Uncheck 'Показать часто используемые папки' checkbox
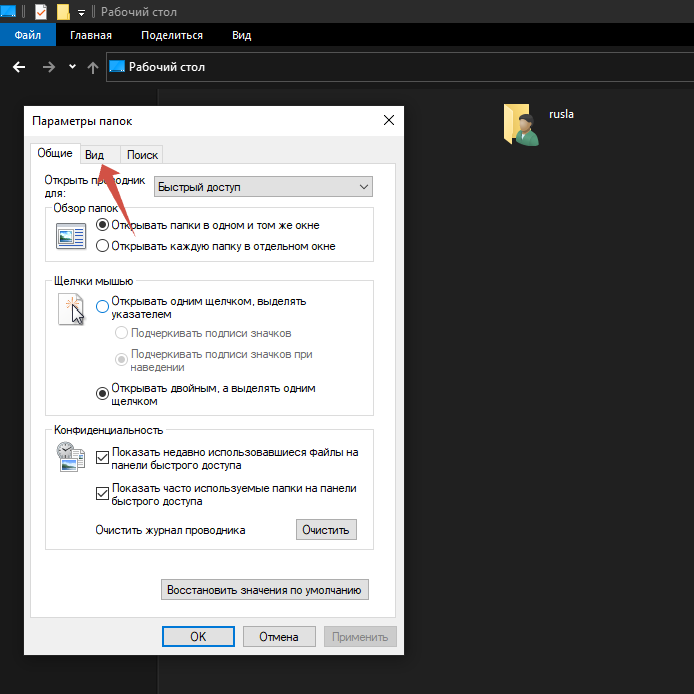The height and width of the screenshot is (694, 694). [x=102, y=494]
